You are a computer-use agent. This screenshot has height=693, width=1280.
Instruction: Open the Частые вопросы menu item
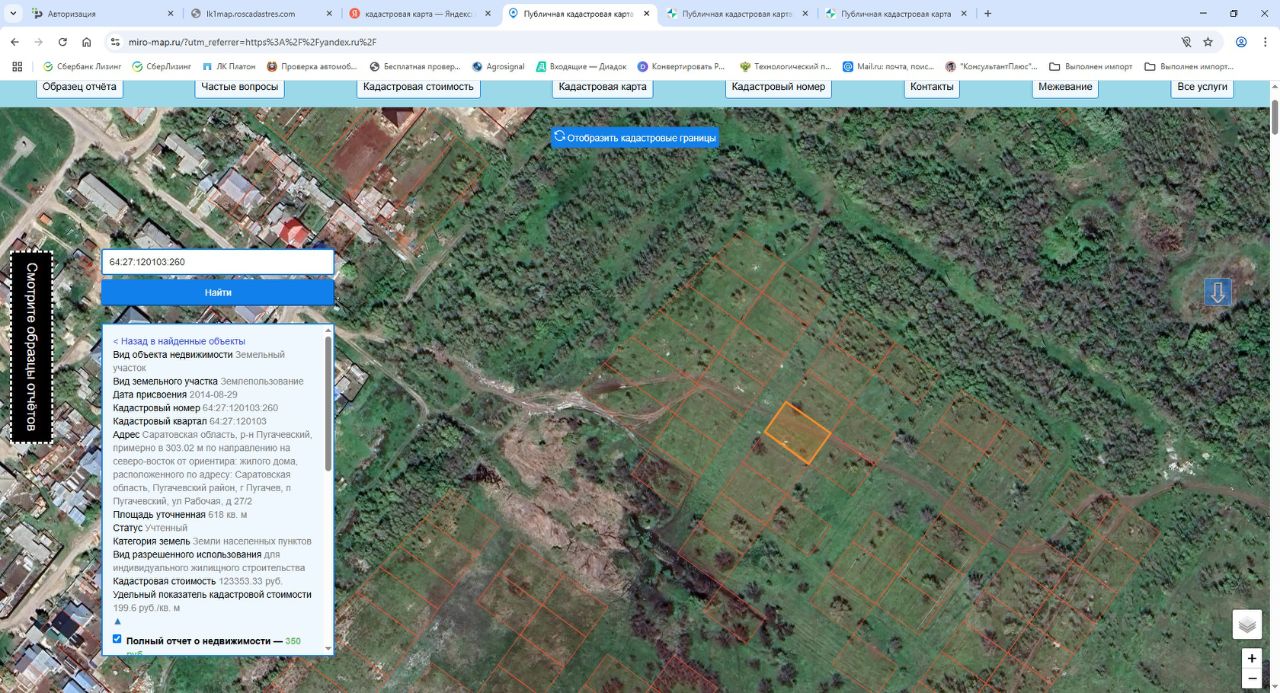coord(240,87)
